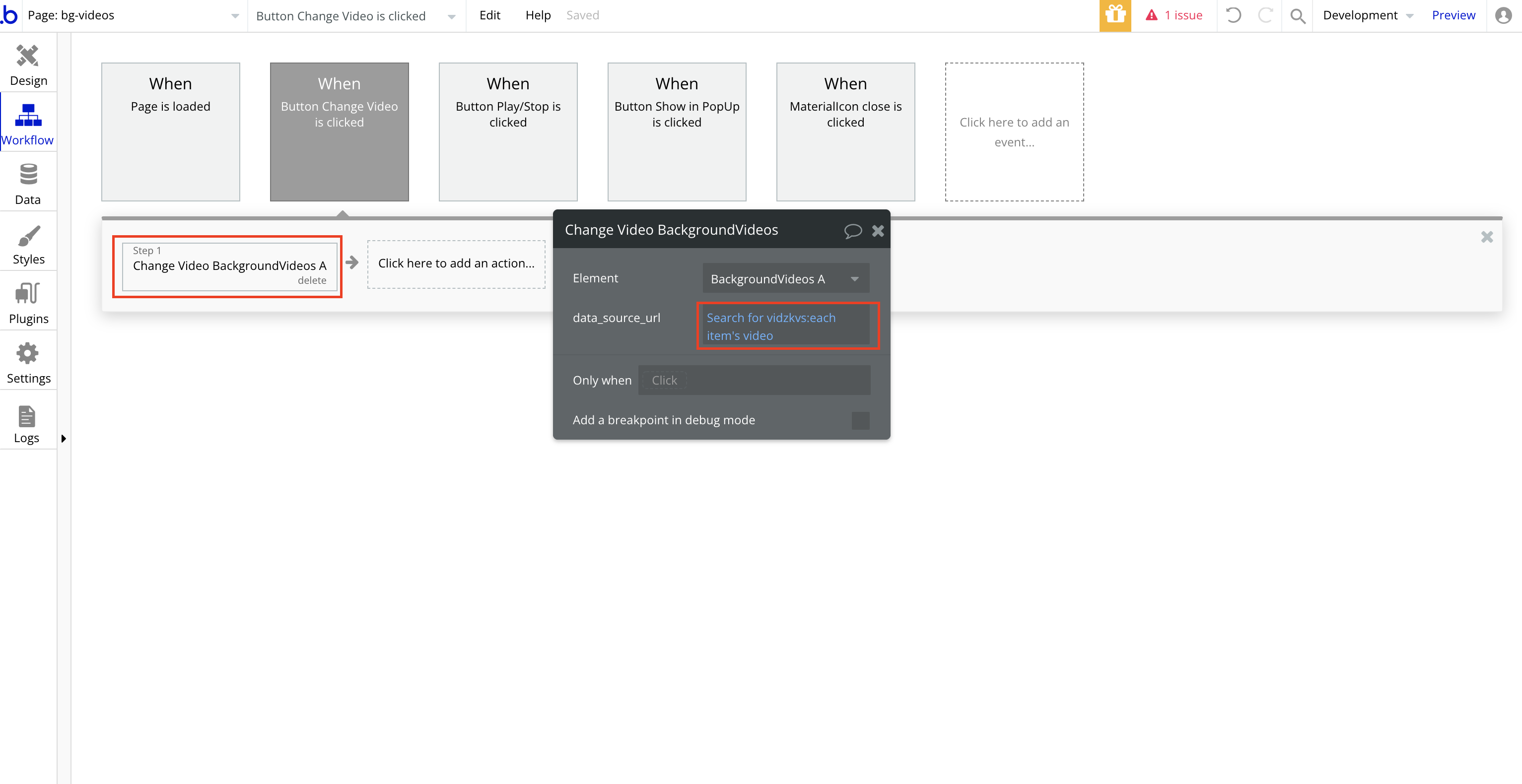Click the data_source_url label
Screen dimensions: 1522x784
pyautogui.click(x=616, y=318)
